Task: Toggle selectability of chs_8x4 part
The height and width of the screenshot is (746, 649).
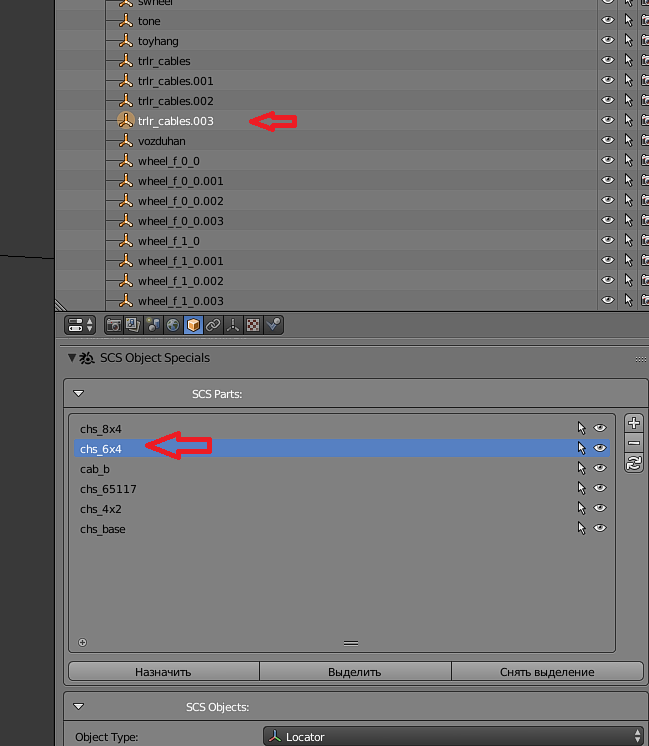Action: (581, 428)
